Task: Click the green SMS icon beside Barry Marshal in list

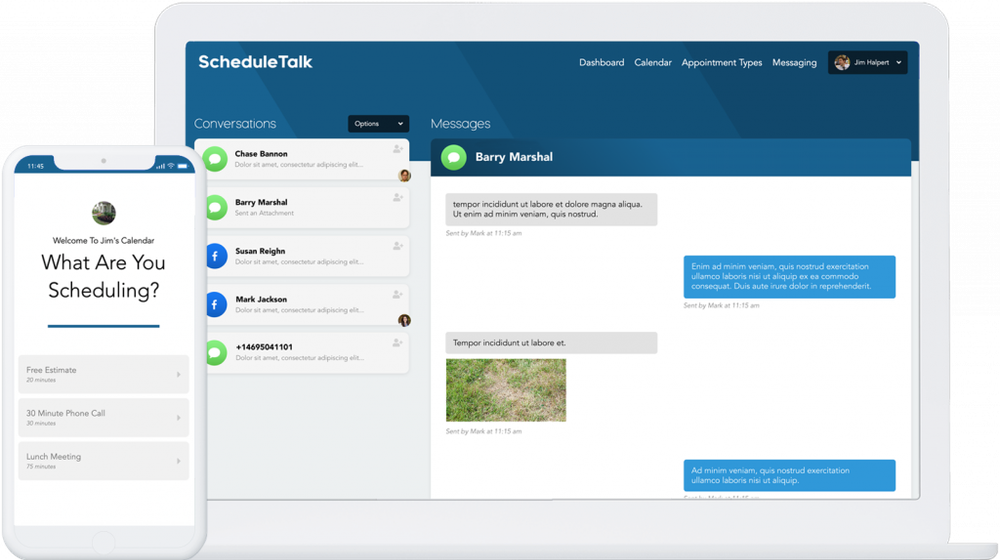Action: 216,207
